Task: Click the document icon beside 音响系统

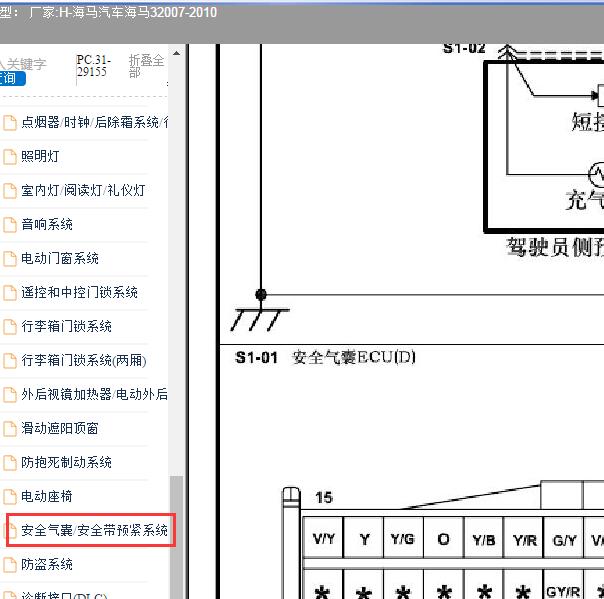Action: tap(10, 225)
